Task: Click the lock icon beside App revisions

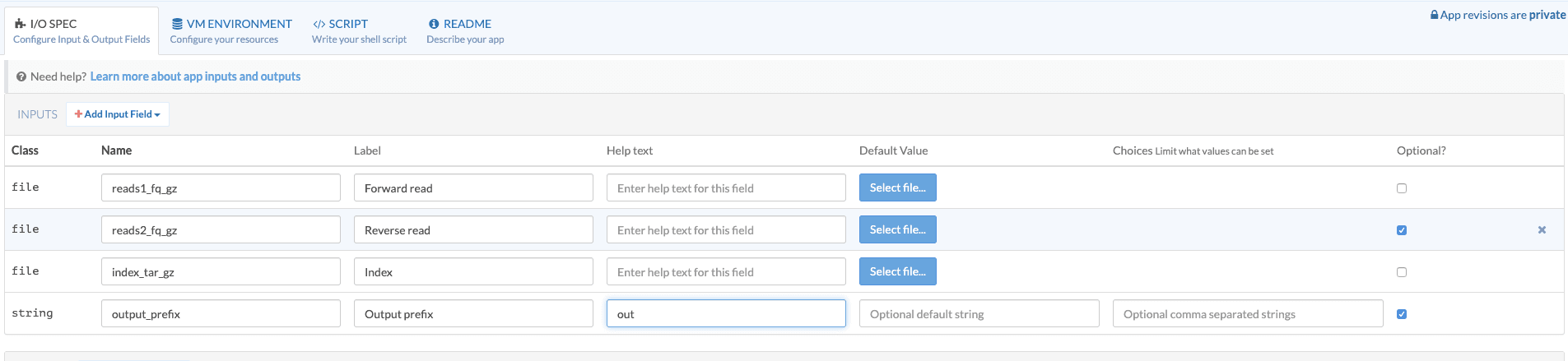Action: (x=1435, y=15)
